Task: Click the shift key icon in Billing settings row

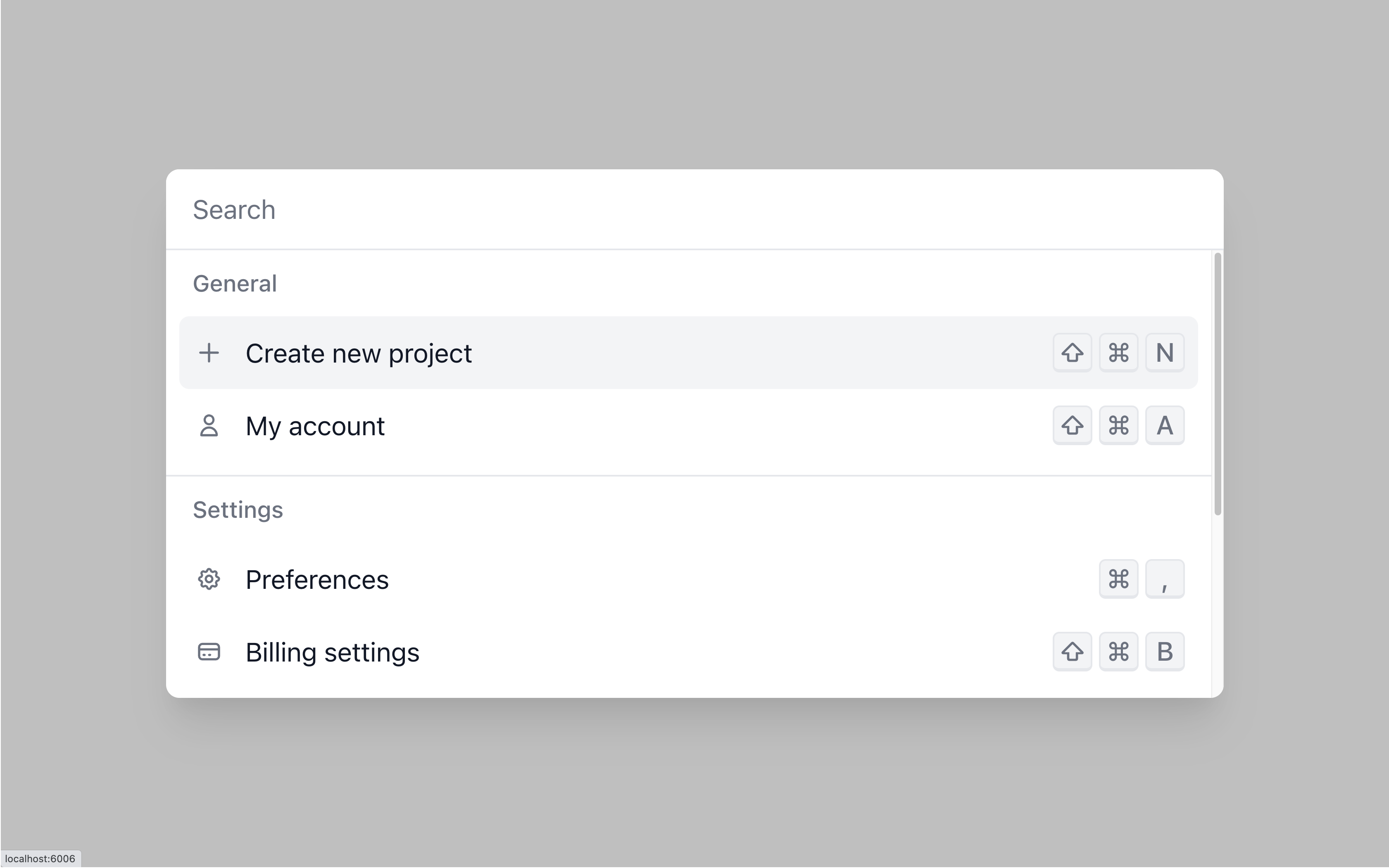Action: pos(1072,652)
